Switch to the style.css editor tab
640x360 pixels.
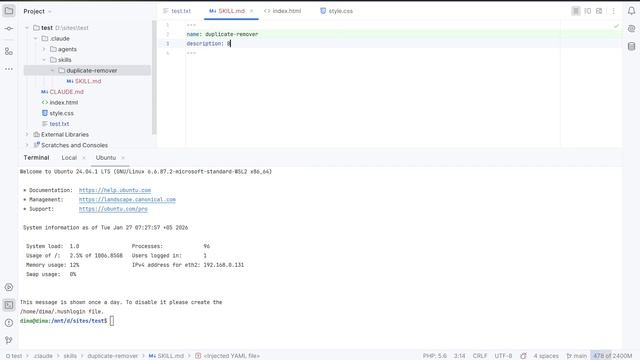click(x=337, y=11)
